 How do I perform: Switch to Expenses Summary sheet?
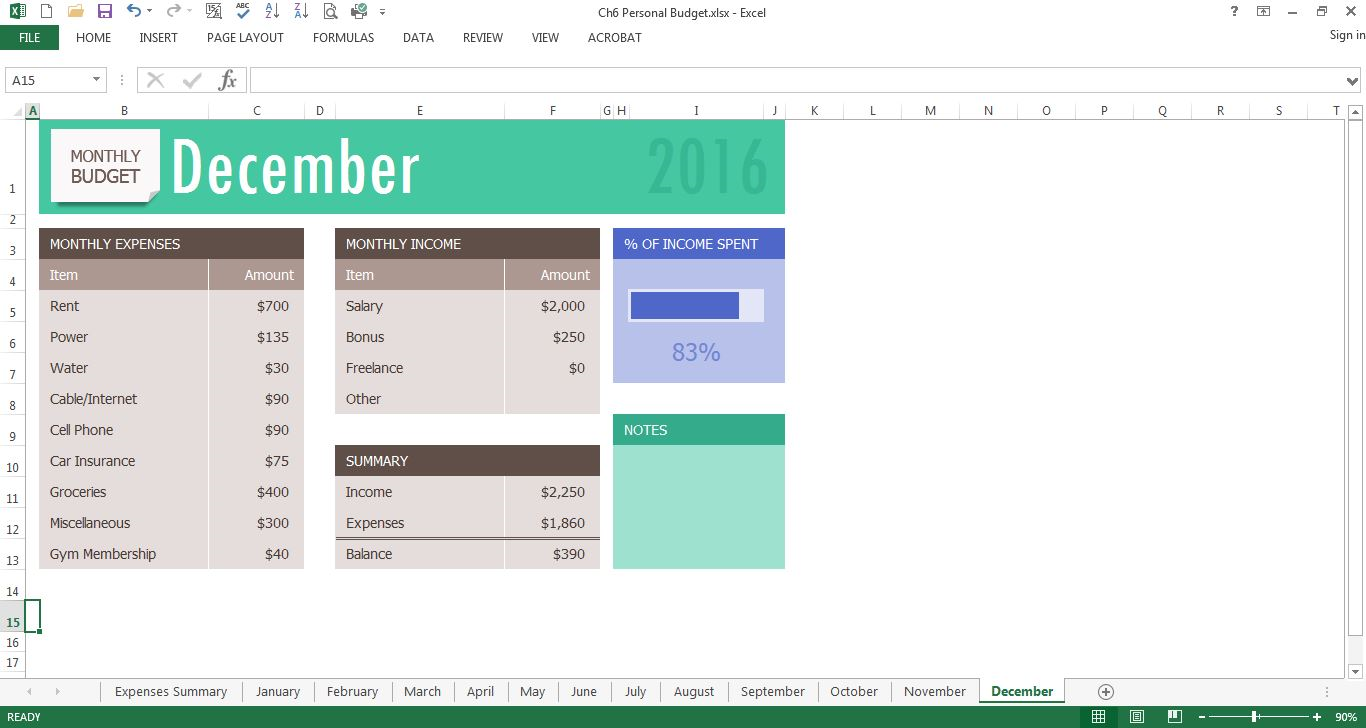point(170,691)
